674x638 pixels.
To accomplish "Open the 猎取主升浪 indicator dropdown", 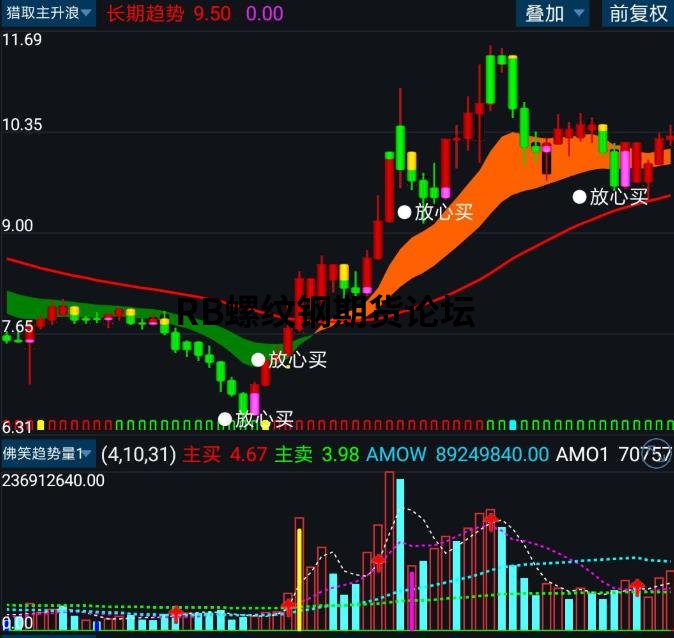I will coord(48,13).
